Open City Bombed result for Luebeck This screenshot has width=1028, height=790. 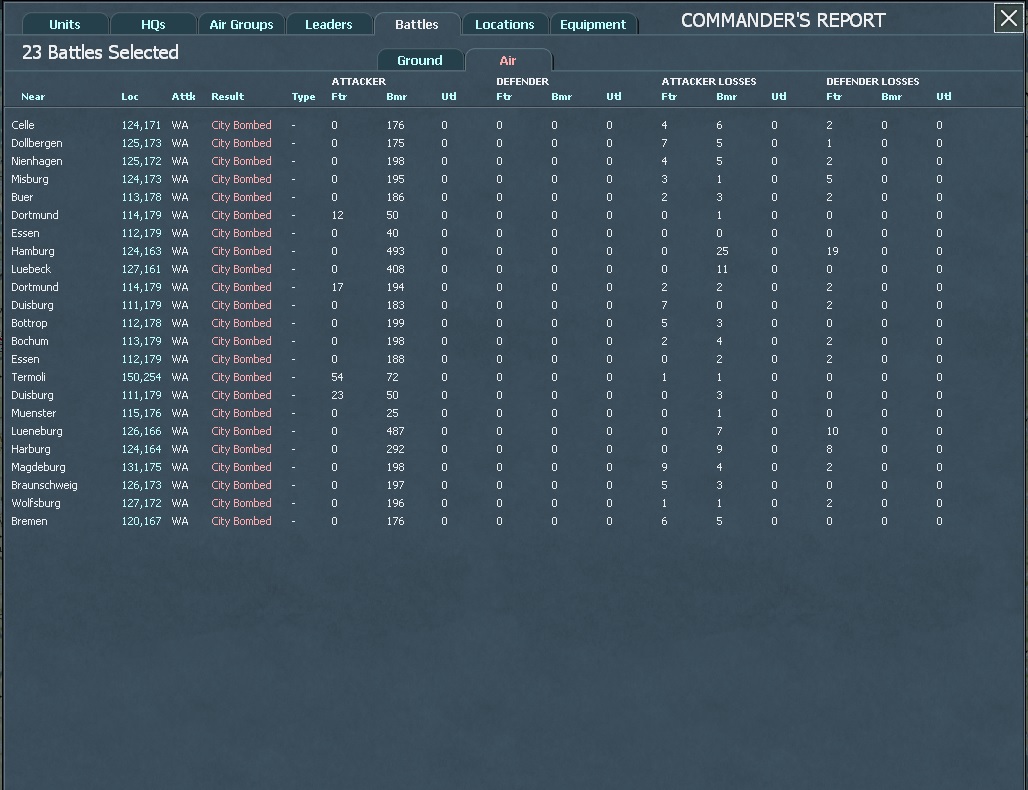[x=241, y=269]
